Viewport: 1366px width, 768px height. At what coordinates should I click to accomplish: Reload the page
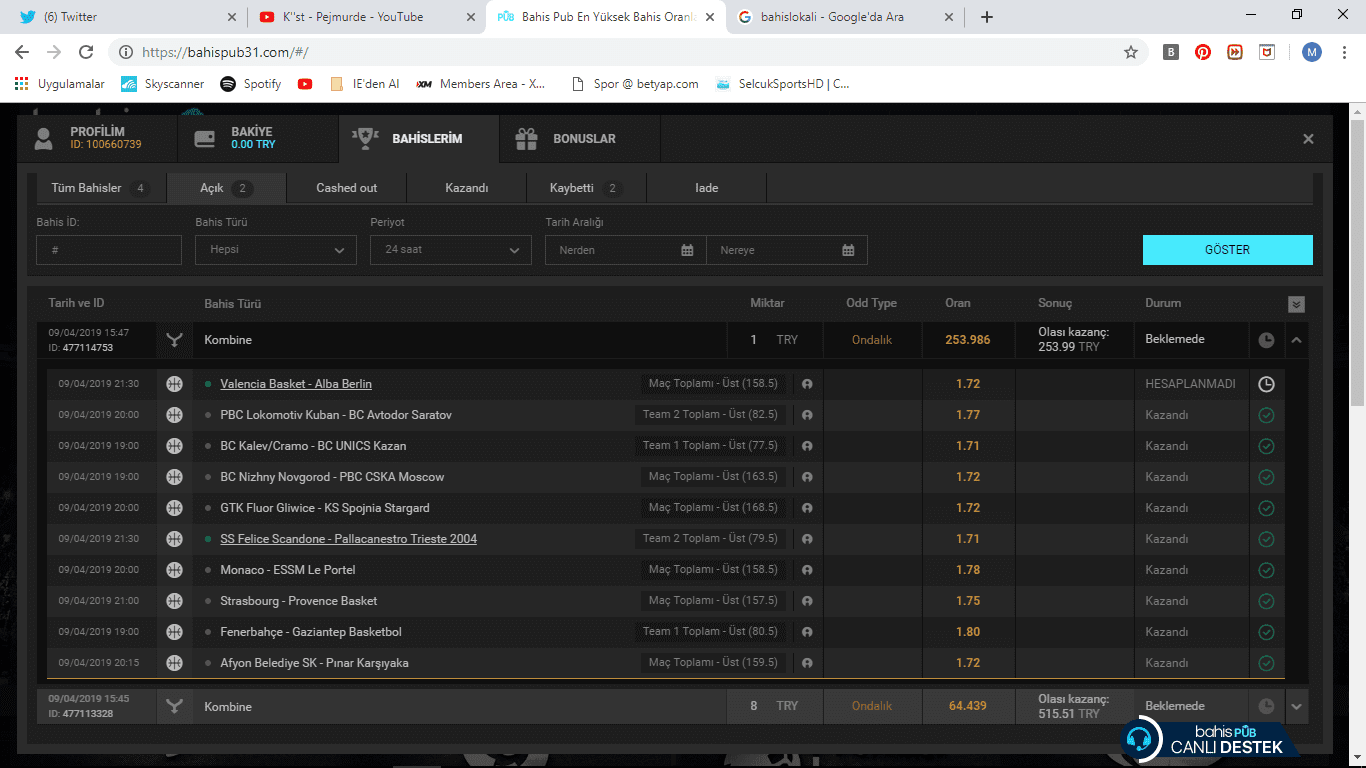pos(86,52)
